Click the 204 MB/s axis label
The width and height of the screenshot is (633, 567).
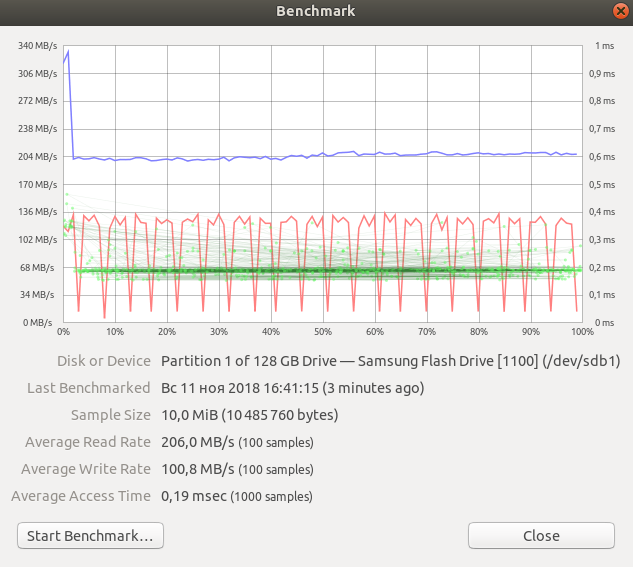[x=38, y=157]
